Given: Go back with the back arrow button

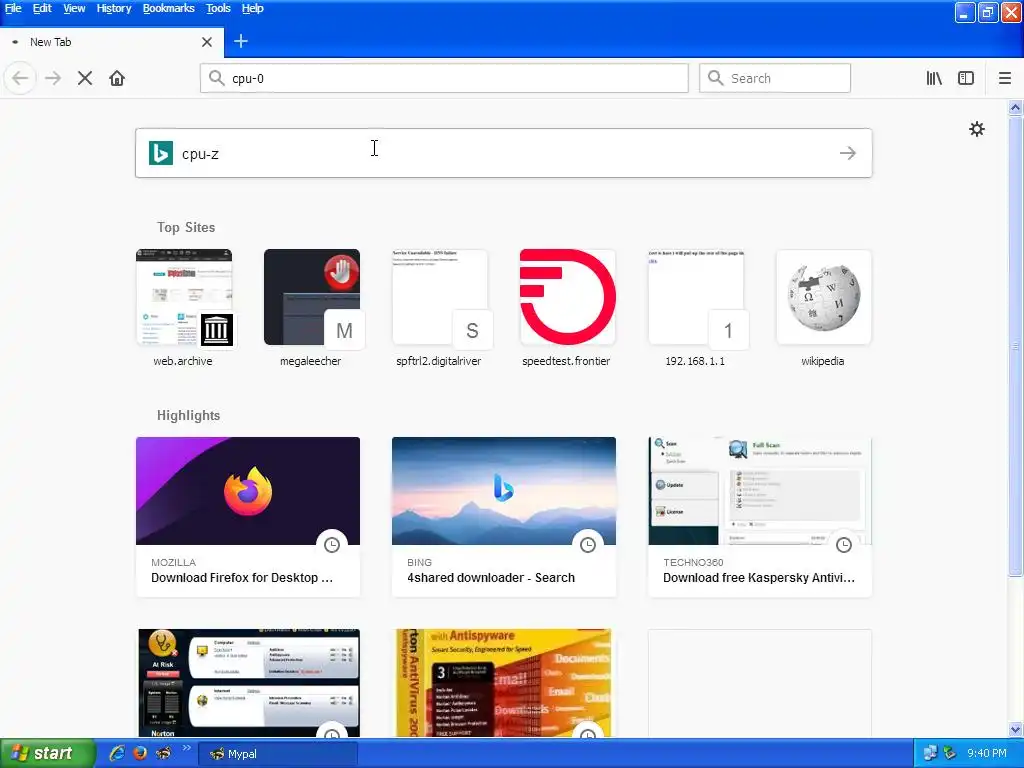Looking at the screenshot, I should click(x=20, y=78).
